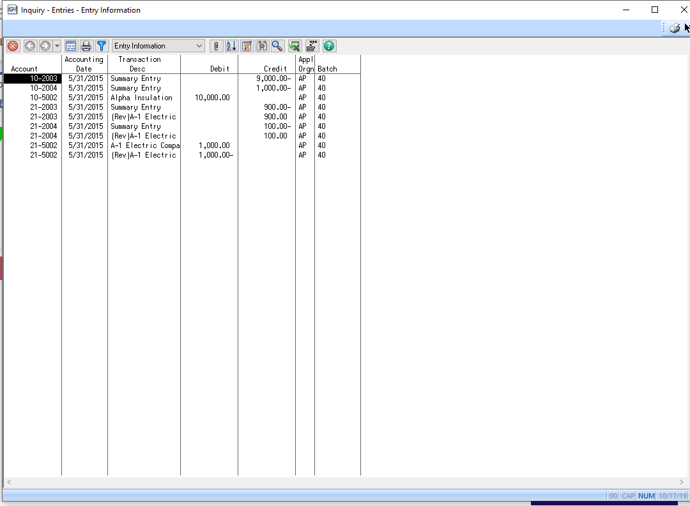Click the Debit column header
690x506 pixels.
(x=220, y=69)
